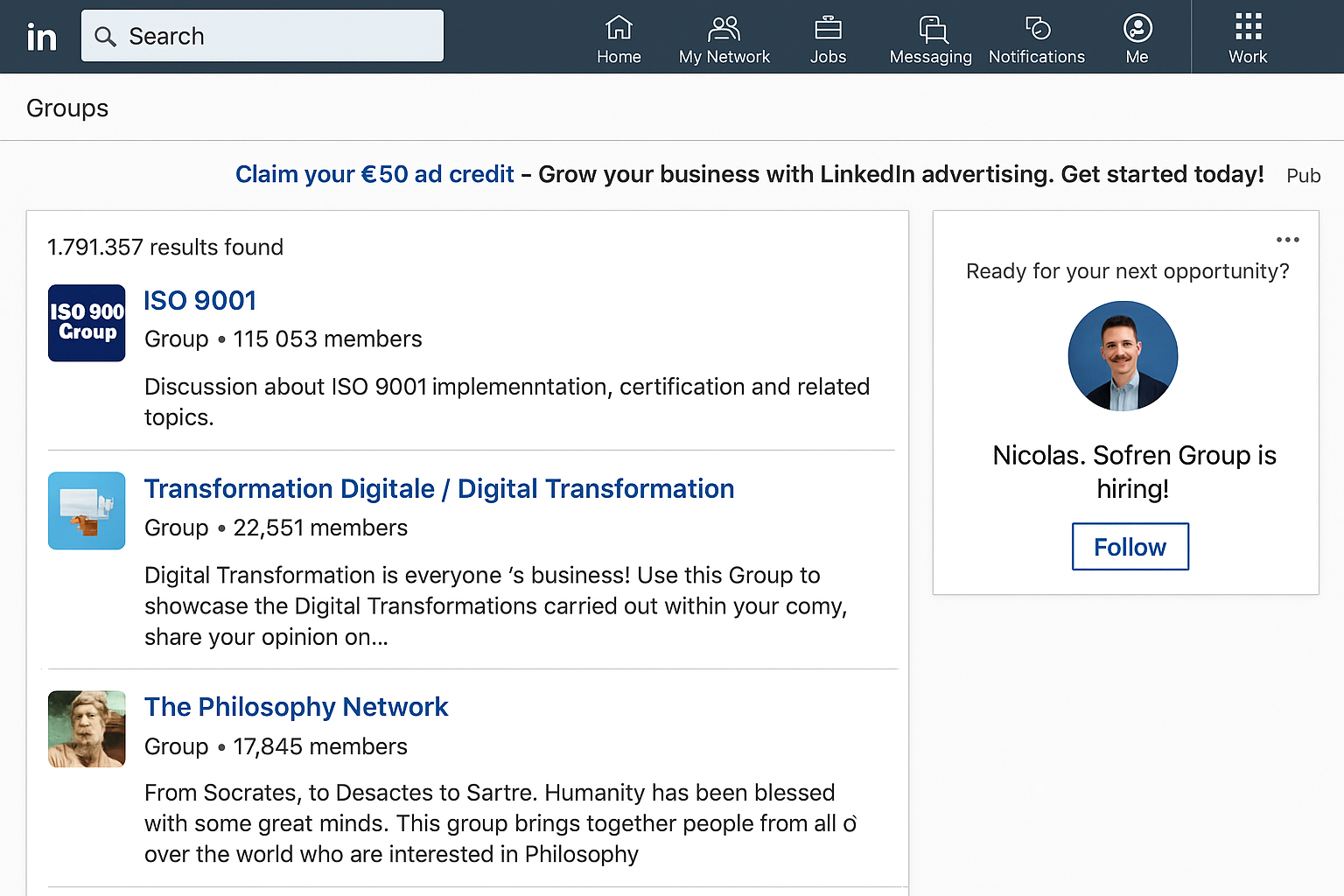Open the Claim your €50 ad credit link
The width and height of the screenshot is (1344, 896).
[374, 174]
